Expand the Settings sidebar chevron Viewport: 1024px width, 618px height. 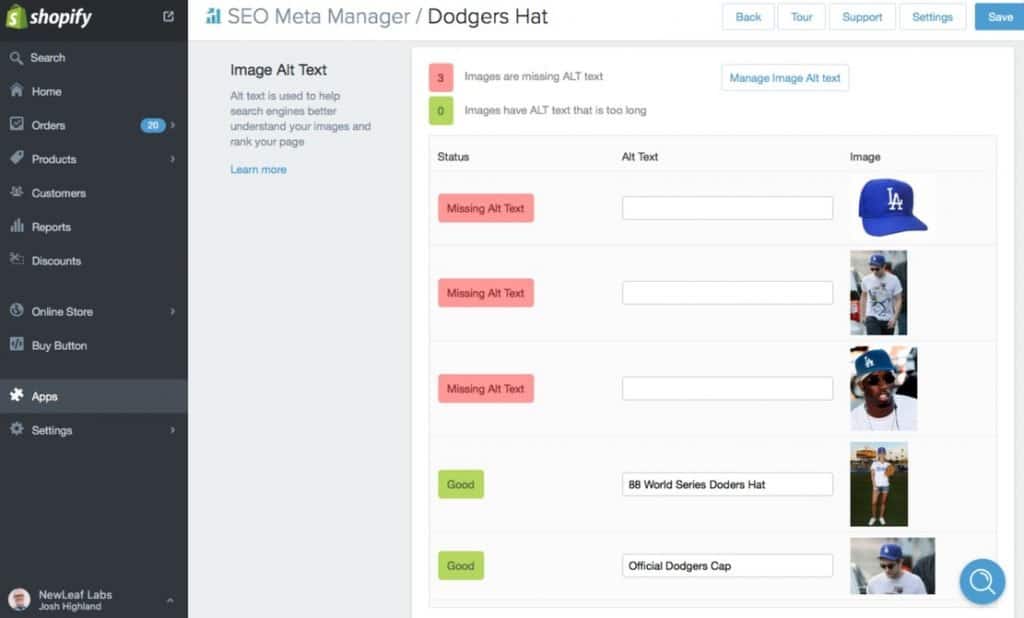click(173, 430)
